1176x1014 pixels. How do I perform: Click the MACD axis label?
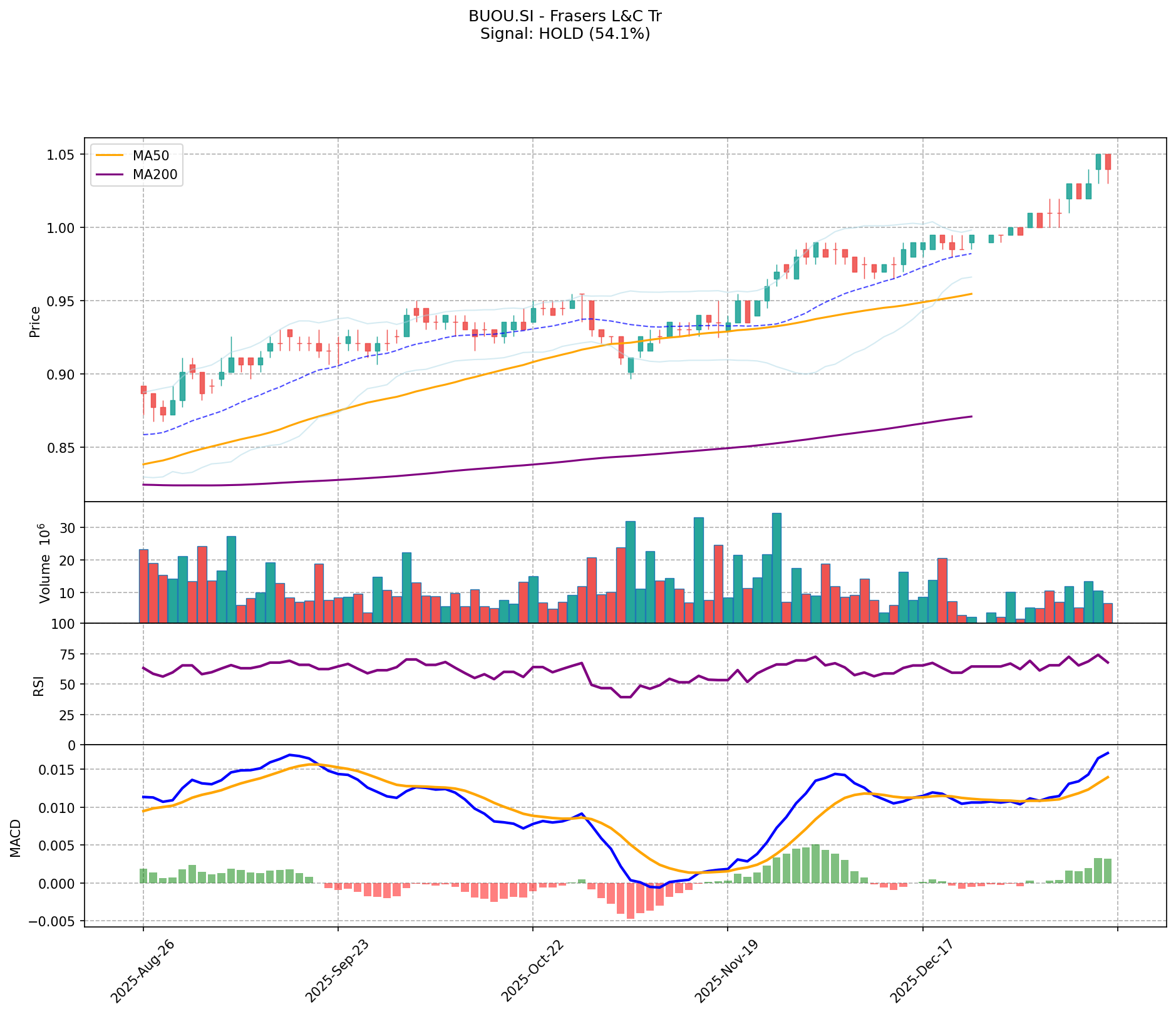tap(16, 838)
